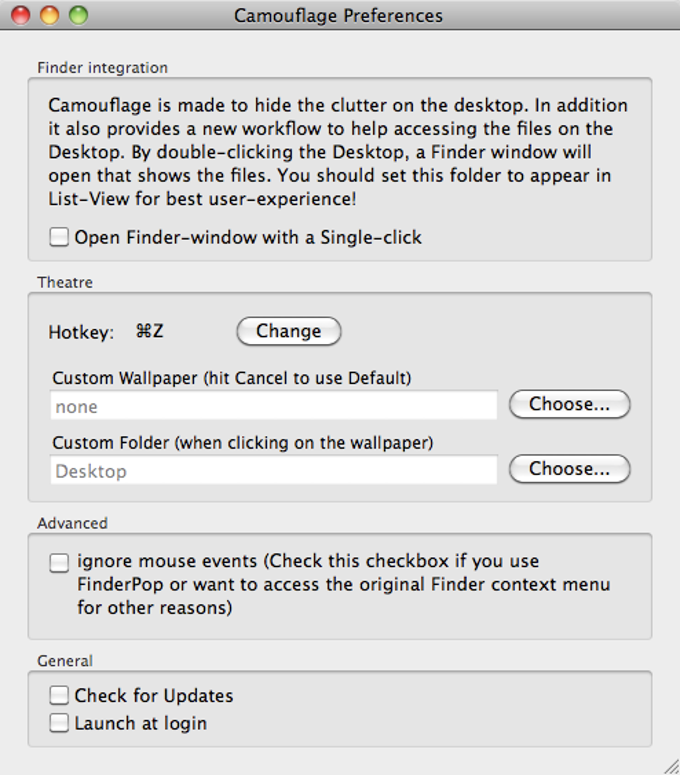Enable Open Finder-window with a Single-click
The height and width of the screenshot is (775, 680).
[x=60, y=238]
